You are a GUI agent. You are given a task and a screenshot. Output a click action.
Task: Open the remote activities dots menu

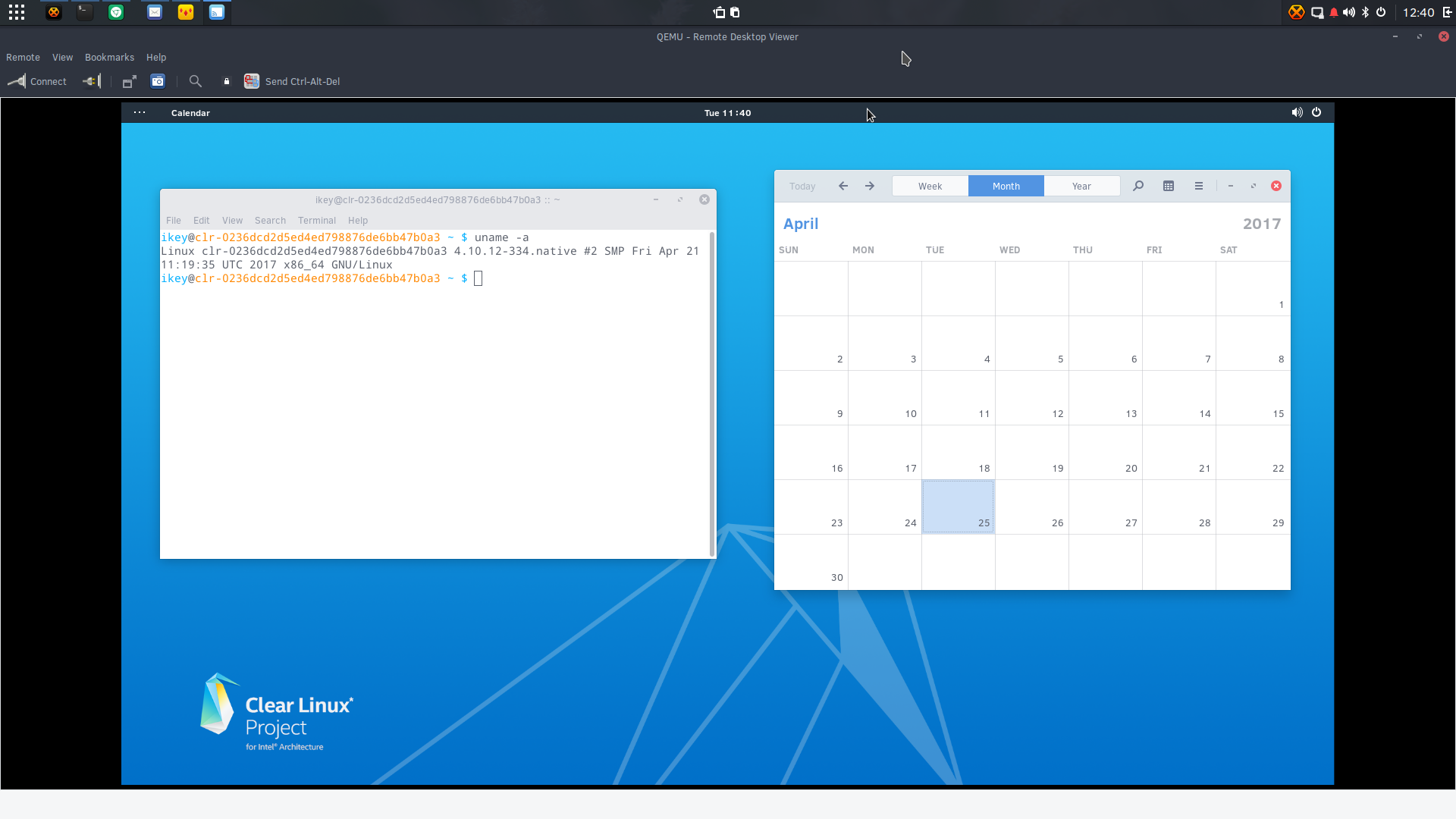pyautogui.click(x=140, y=112)
